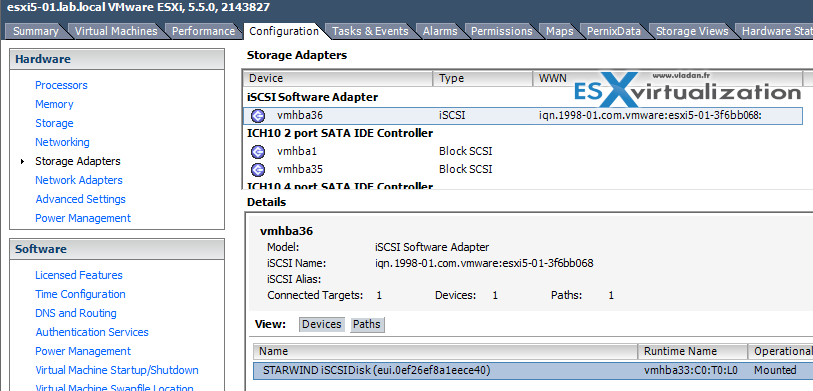
Task: Open the Storage hardware link
Action: click(x=54, y=123)
